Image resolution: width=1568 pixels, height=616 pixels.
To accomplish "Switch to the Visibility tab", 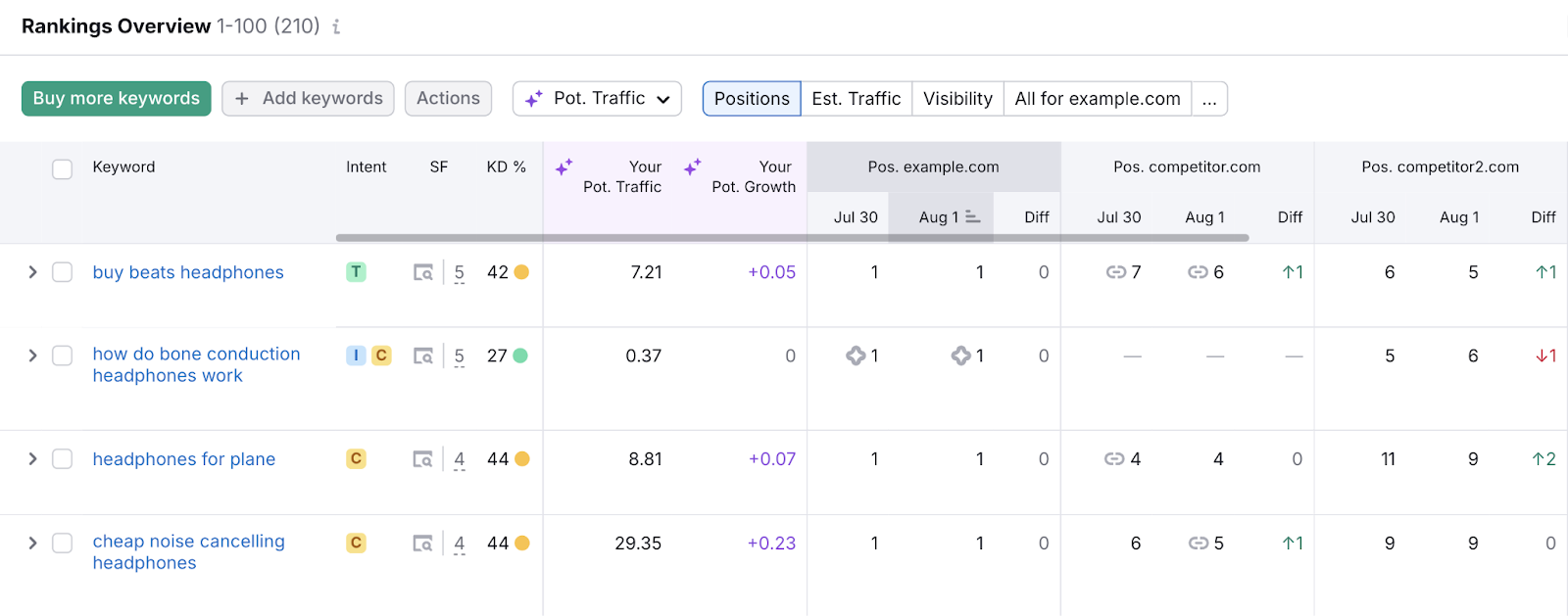I will click(x=957, y=99).
